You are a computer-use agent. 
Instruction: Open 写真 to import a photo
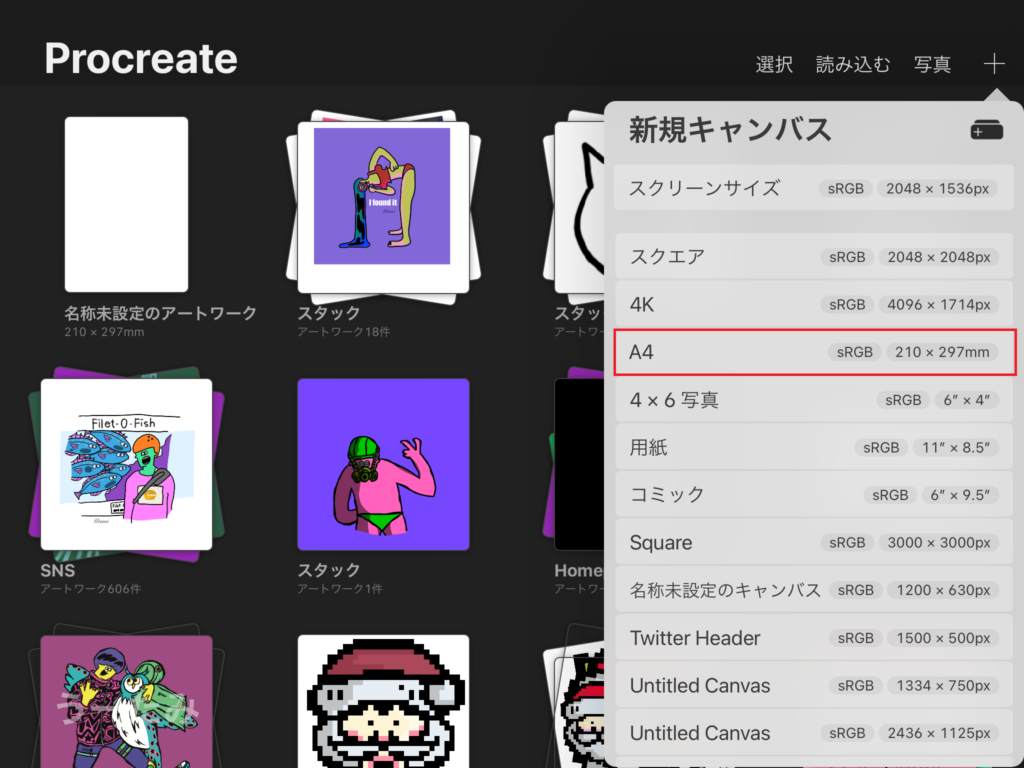932,65
